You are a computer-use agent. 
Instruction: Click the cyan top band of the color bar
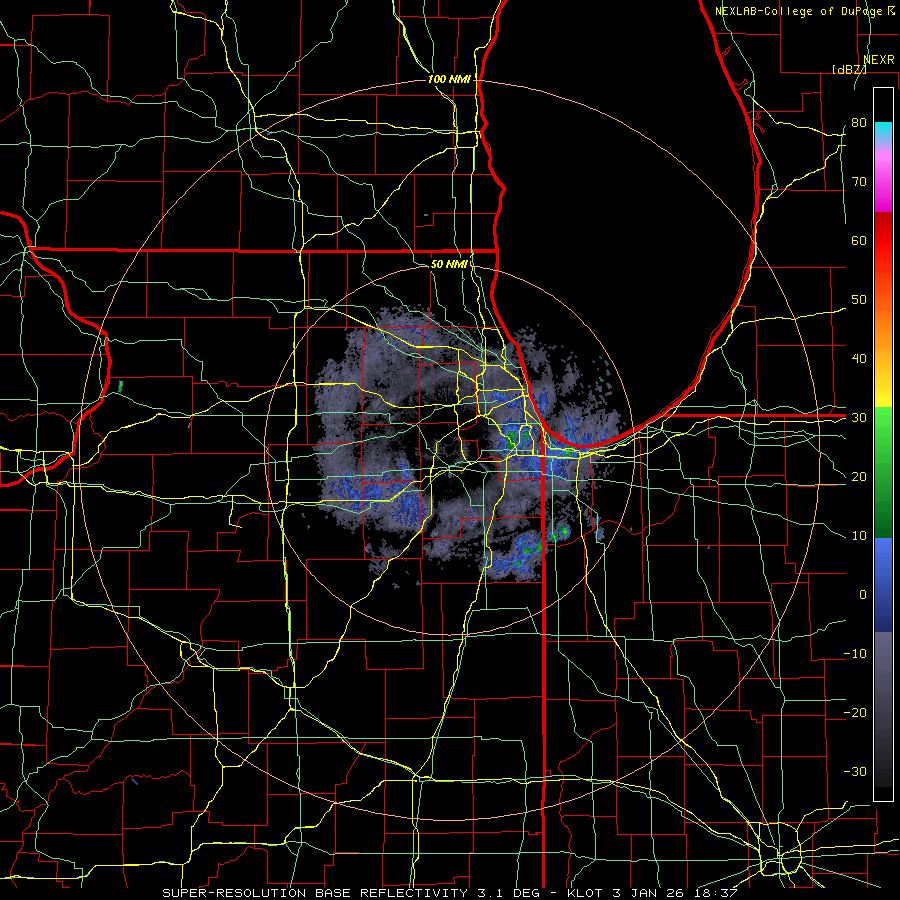point(883,131)
